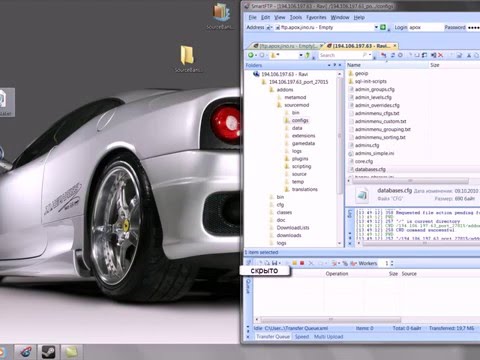Viewport: 480px width, 360px height.
Task: Switch to the ftp.apox.jino.ru tab
Action: pyautogui.click(x=287, y=46)
